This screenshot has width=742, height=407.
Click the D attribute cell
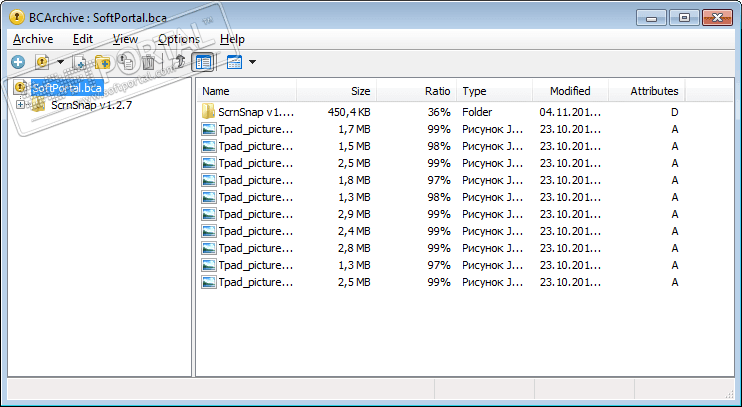674,112
